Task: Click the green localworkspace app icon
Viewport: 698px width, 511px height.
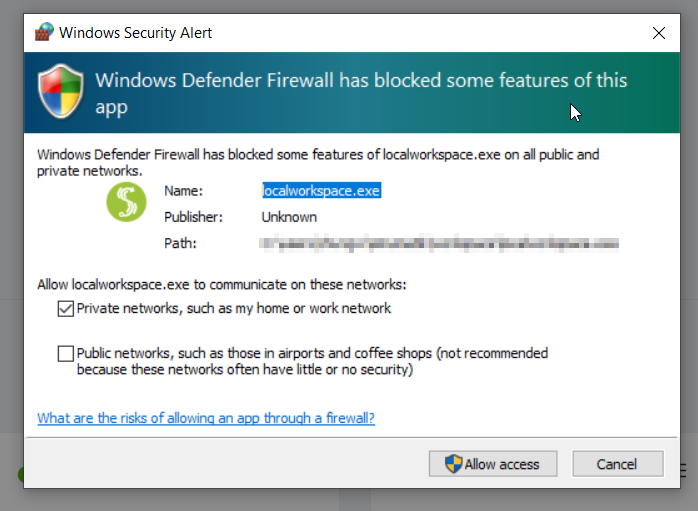Action: point(126,202)
